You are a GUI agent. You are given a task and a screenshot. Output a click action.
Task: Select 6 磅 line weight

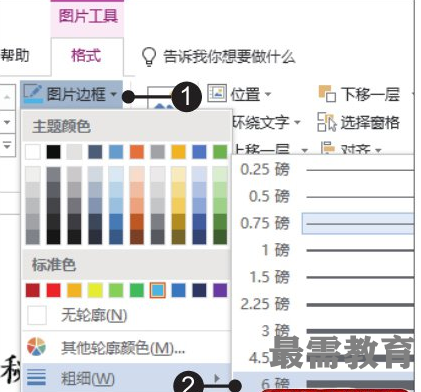pyautogui.click(x=323, y=383)
